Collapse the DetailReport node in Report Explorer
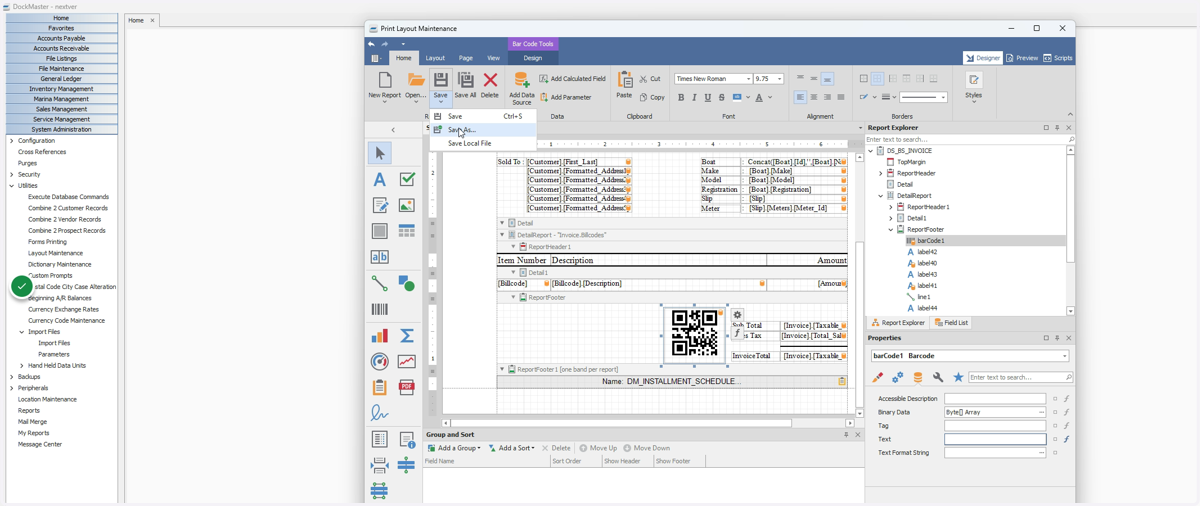 coord(881,196)
